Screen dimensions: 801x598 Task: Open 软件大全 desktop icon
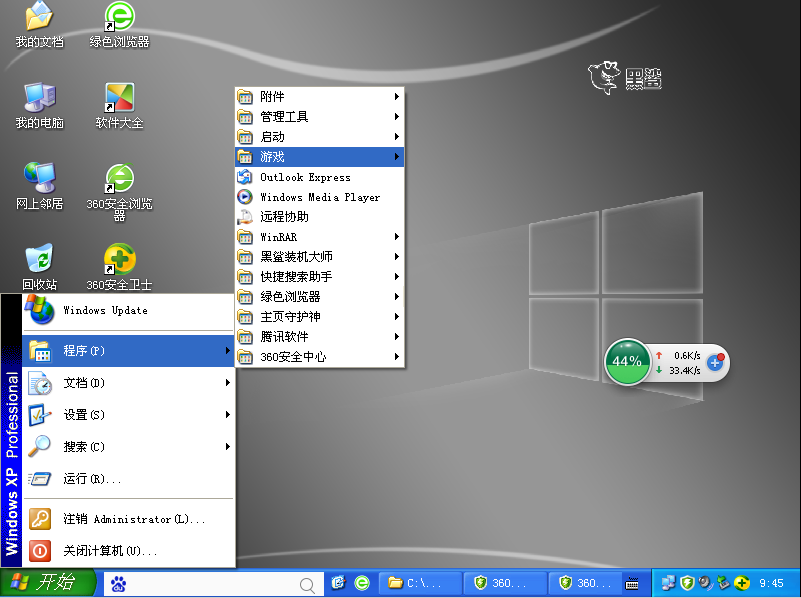click(x=119, y=99)
